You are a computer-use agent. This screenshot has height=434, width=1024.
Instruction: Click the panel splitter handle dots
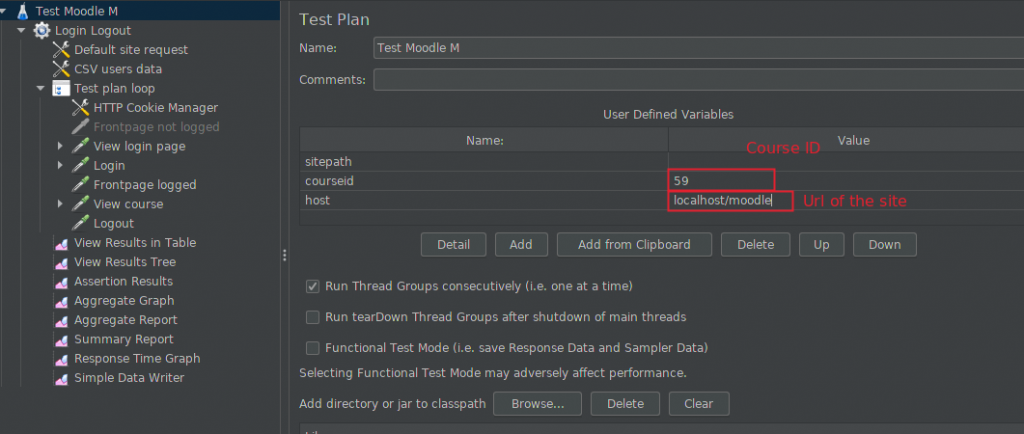(x=285, y=255)
